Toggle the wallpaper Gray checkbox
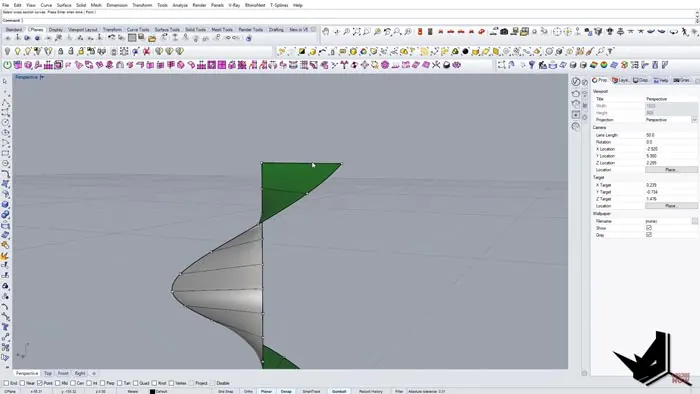The width and height of the screenshot is (700, 394). coord(649,235)
